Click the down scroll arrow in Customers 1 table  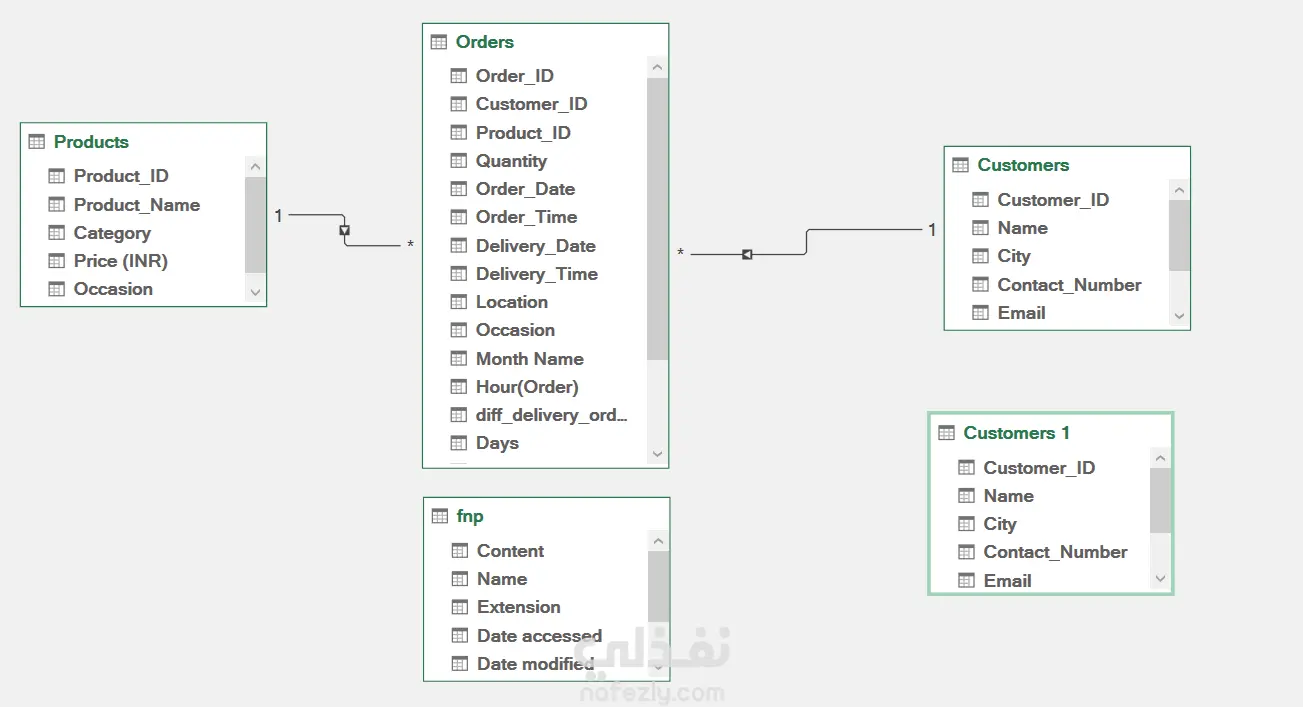coord(1160,578)
